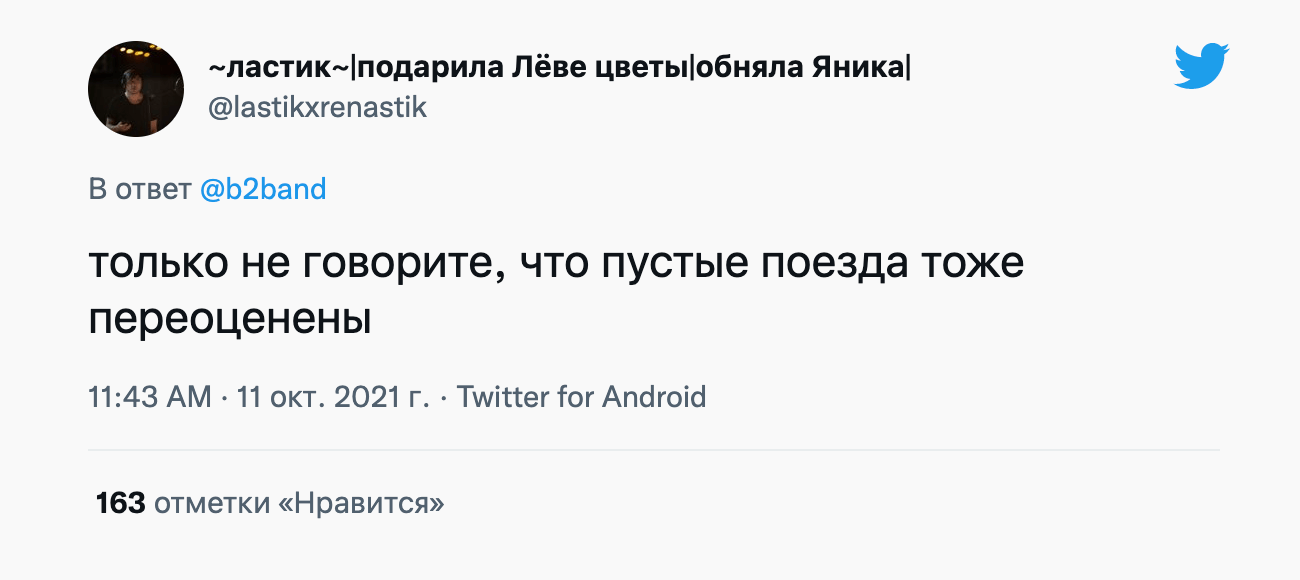The image size is (1300, 580).
Task: Click the display name starting with ~ластик~
Action: pos(280,68)
